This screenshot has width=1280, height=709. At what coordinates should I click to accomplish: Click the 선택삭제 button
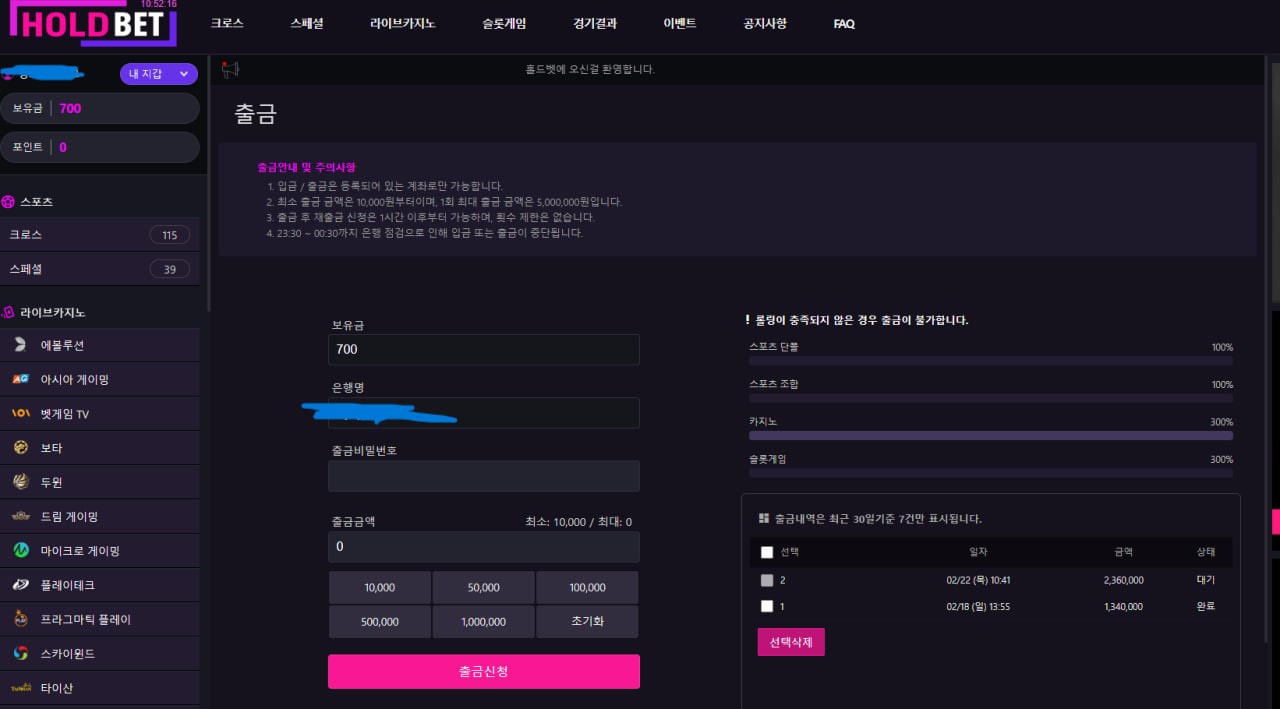790,642
